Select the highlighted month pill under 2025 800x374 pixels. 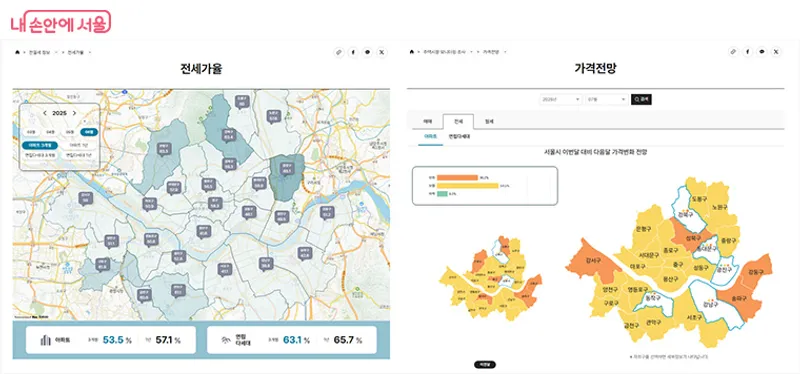click(x=89, y=132)
